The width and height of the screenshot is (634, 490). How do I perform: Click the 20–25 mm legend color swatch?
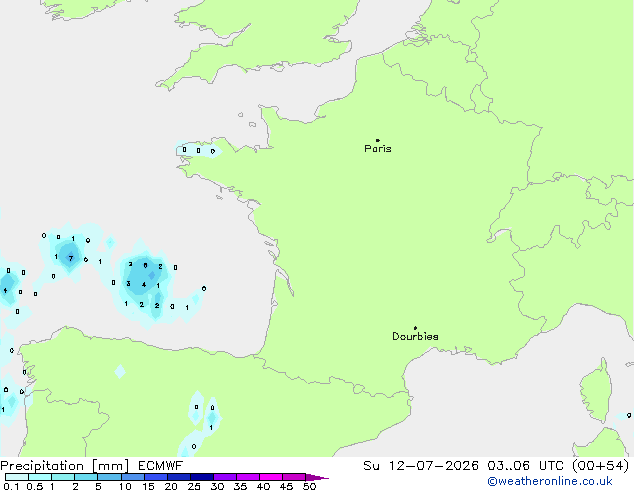click(x=178, y=477)
